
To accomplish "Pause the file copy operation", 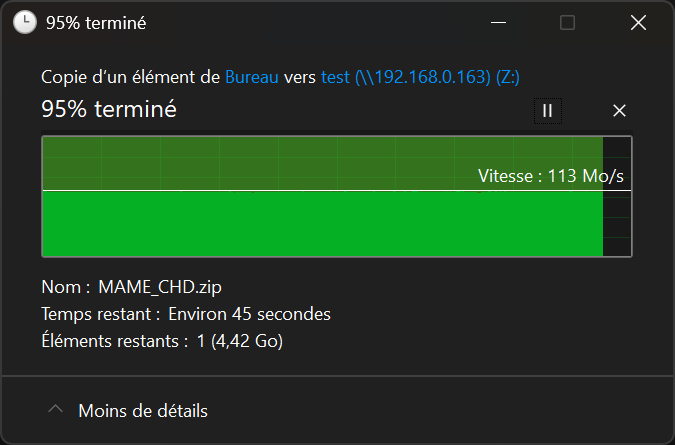I will 547,111.
